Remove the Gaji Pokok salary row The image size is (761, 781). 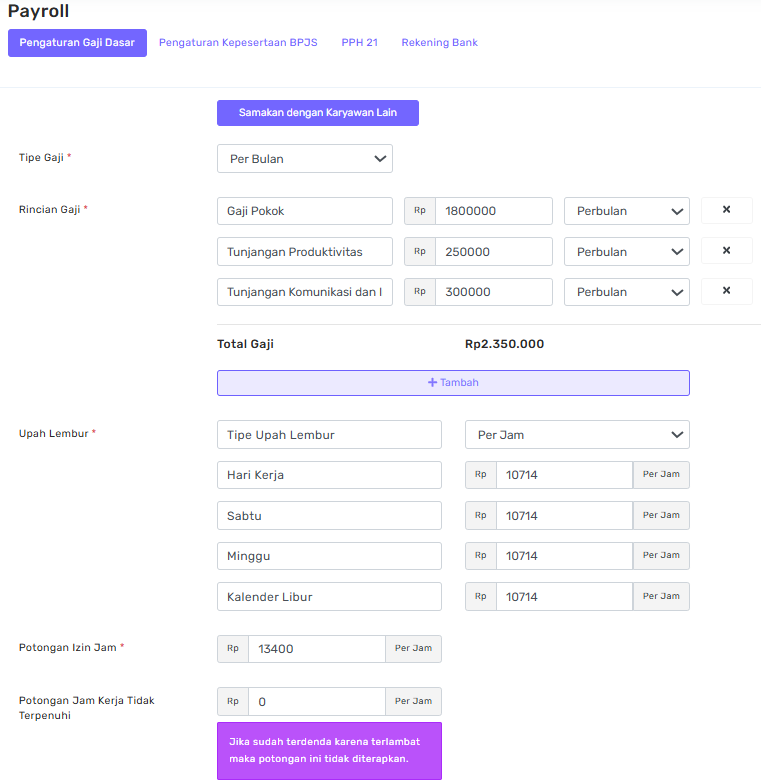tap(726, 210)
